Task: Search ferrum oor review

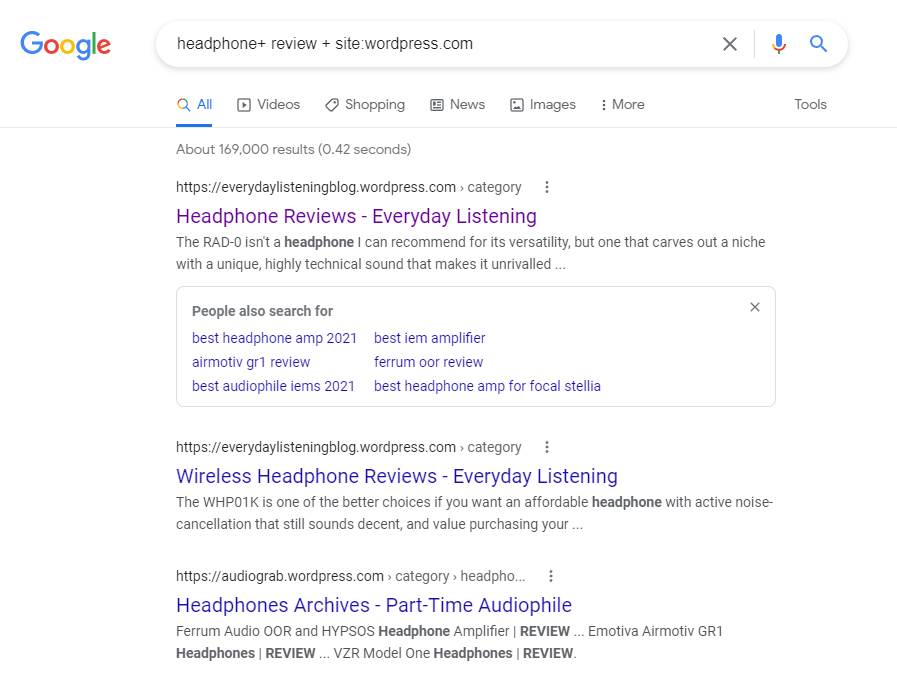Action: [428, 362]
